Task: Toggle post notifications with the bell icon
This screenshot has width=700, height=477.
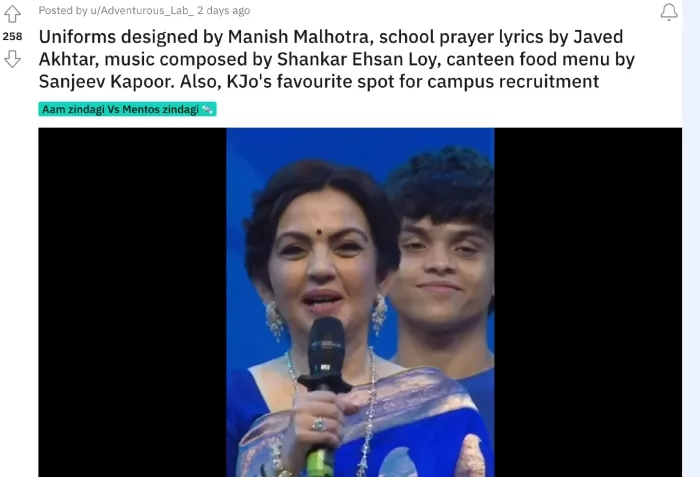Action: 669,12
